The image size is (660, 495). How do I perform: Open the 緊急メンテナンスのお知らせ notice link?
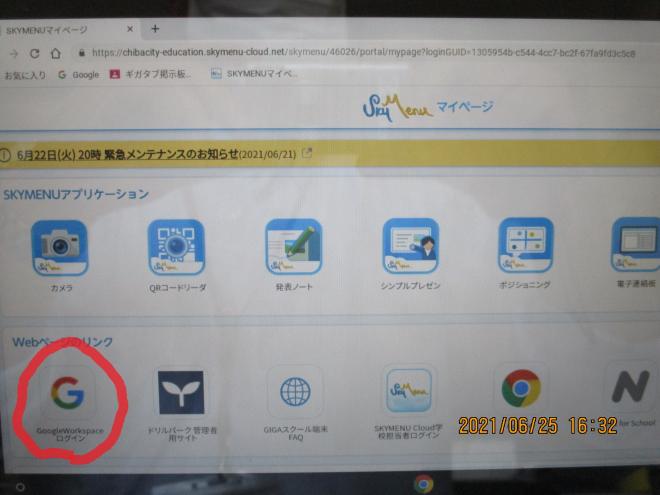[156, 154]
